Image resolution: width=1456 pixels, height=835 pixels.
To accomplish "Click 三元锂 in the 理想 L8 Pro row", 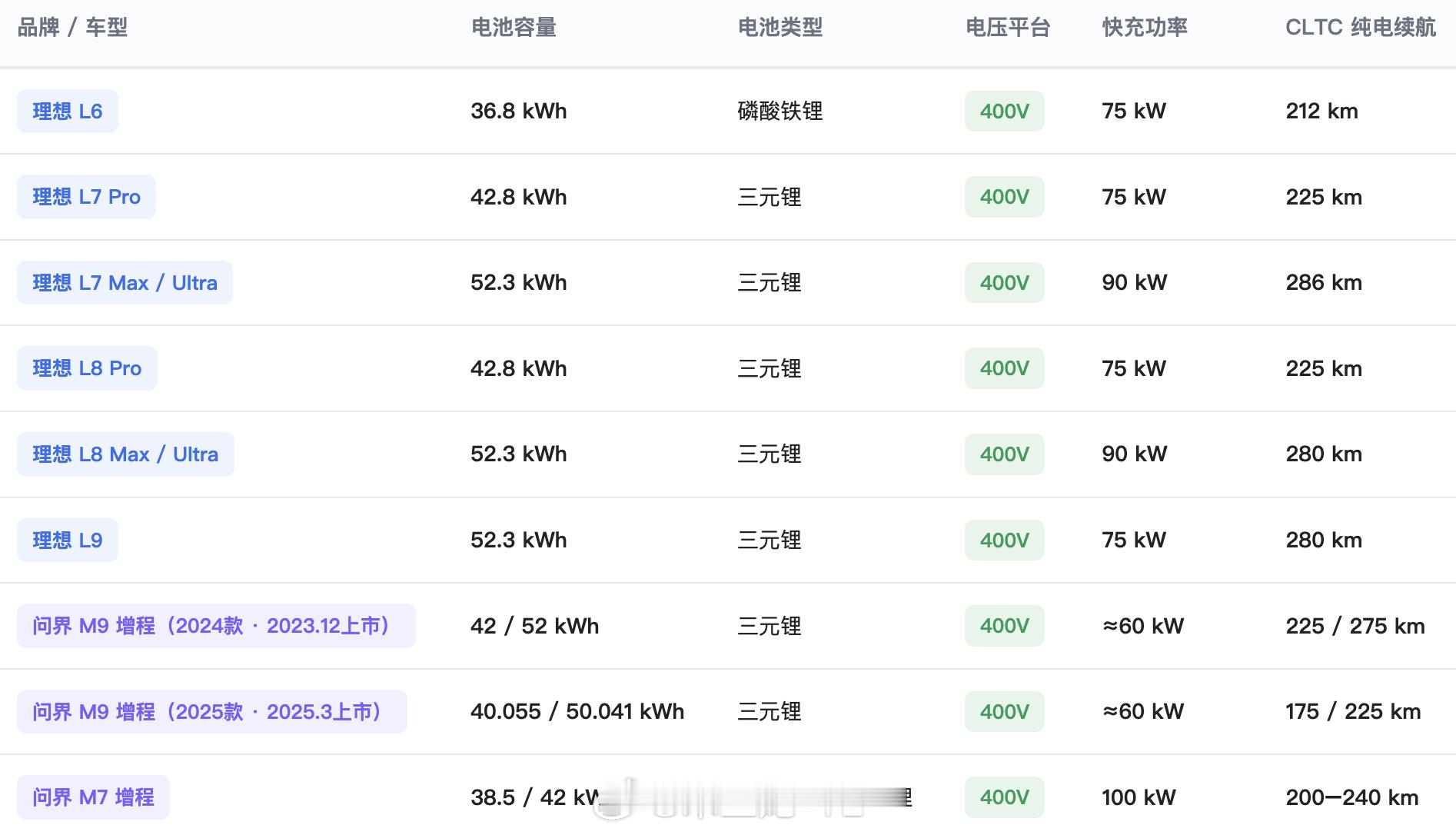I will click(770, 369).
